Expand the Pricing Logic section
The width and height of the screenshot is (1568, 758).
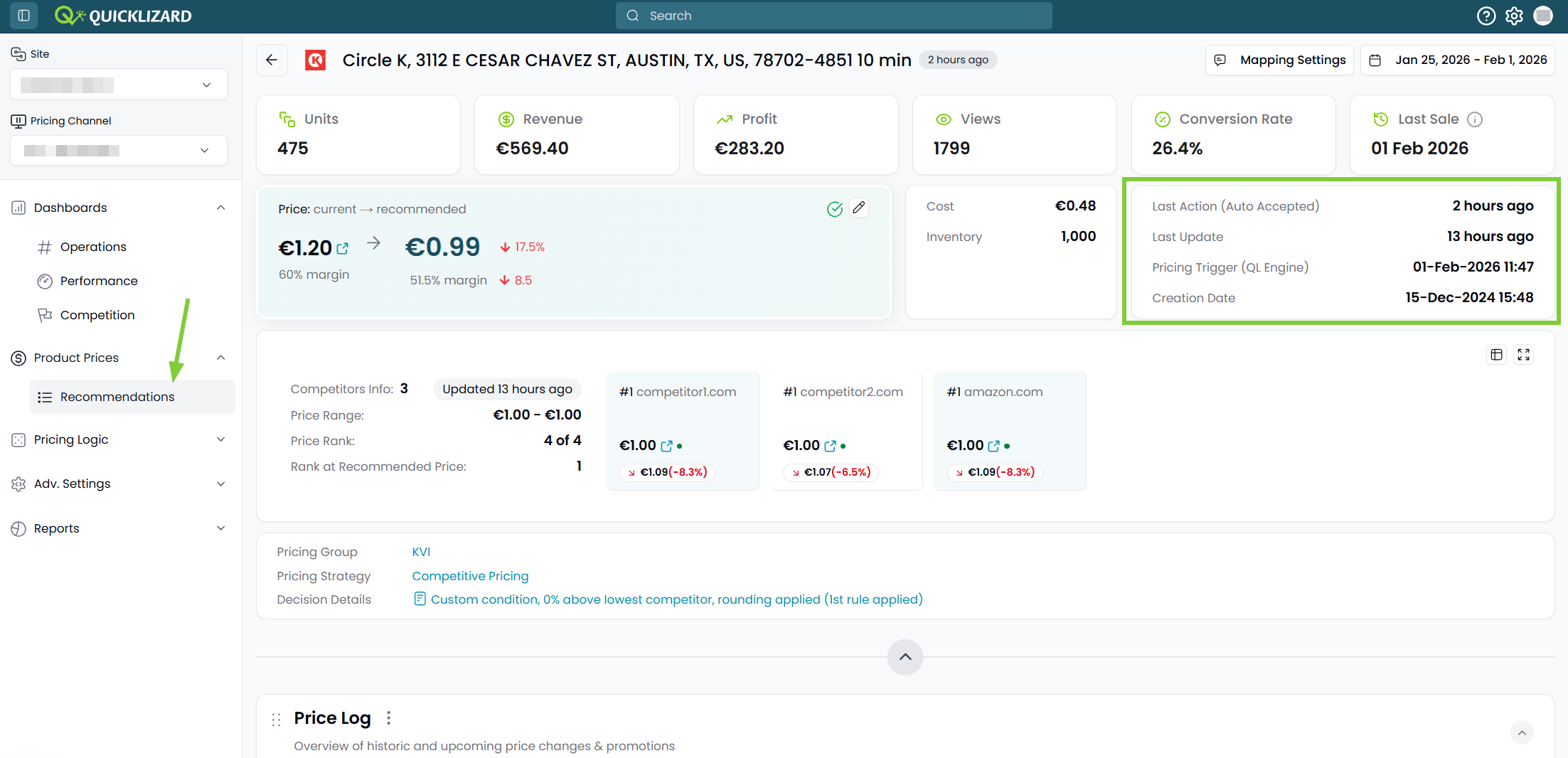[119, 439]
